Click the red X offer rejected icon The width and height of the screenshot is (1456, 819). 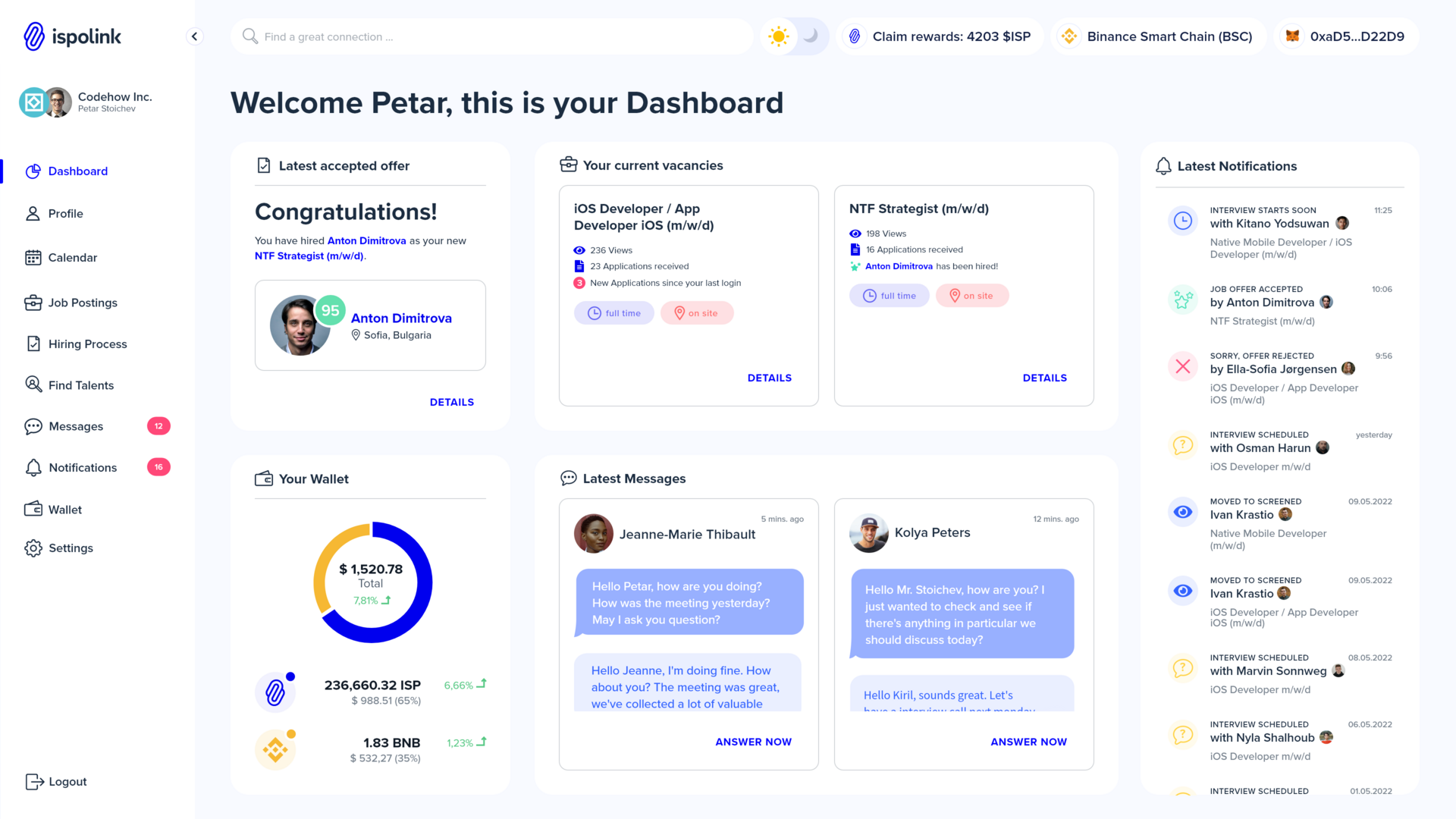[1182, 367]
